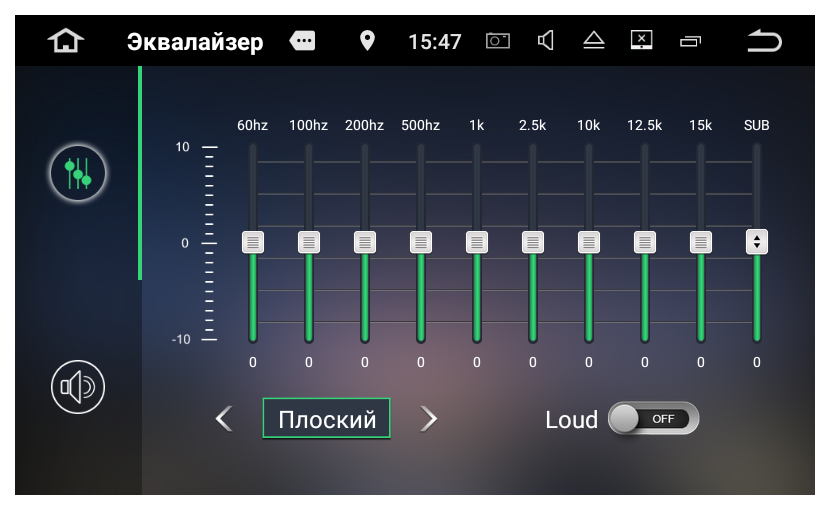
Task: Click the location pin icon
Action: point(367,41)
